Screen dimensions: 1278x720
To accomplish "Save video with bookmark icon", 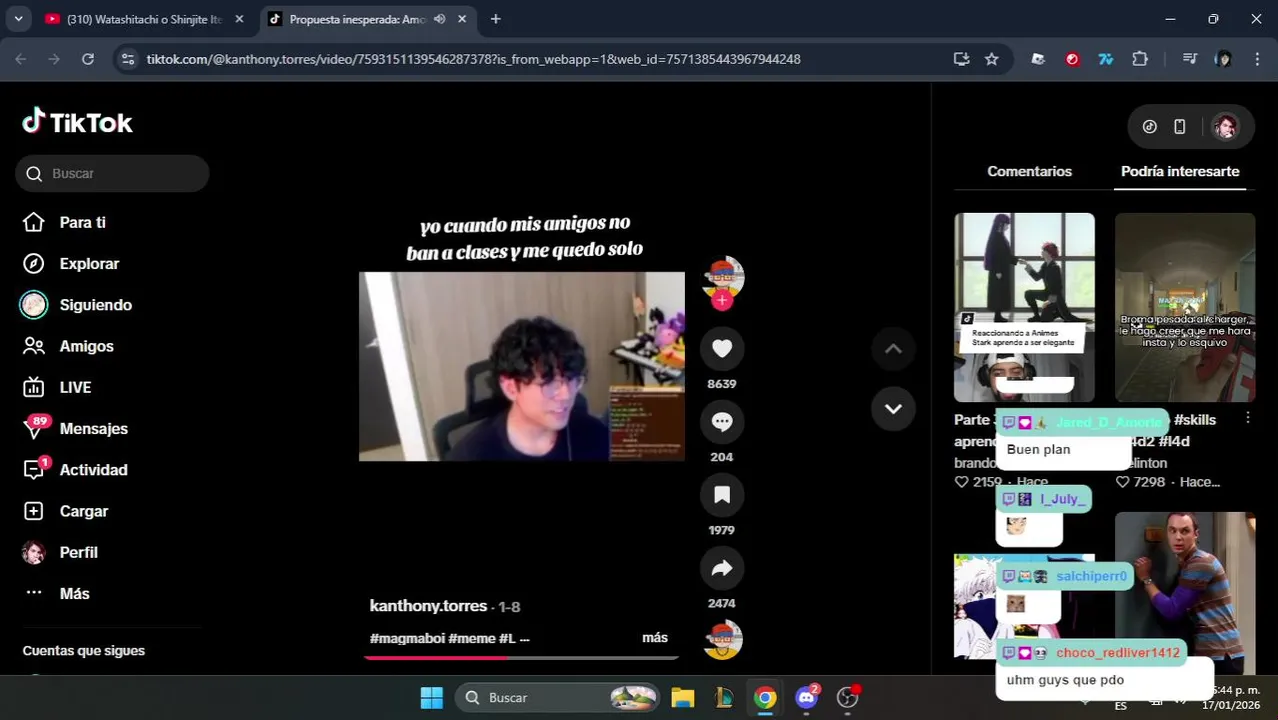I will click(x=722, y=495).
